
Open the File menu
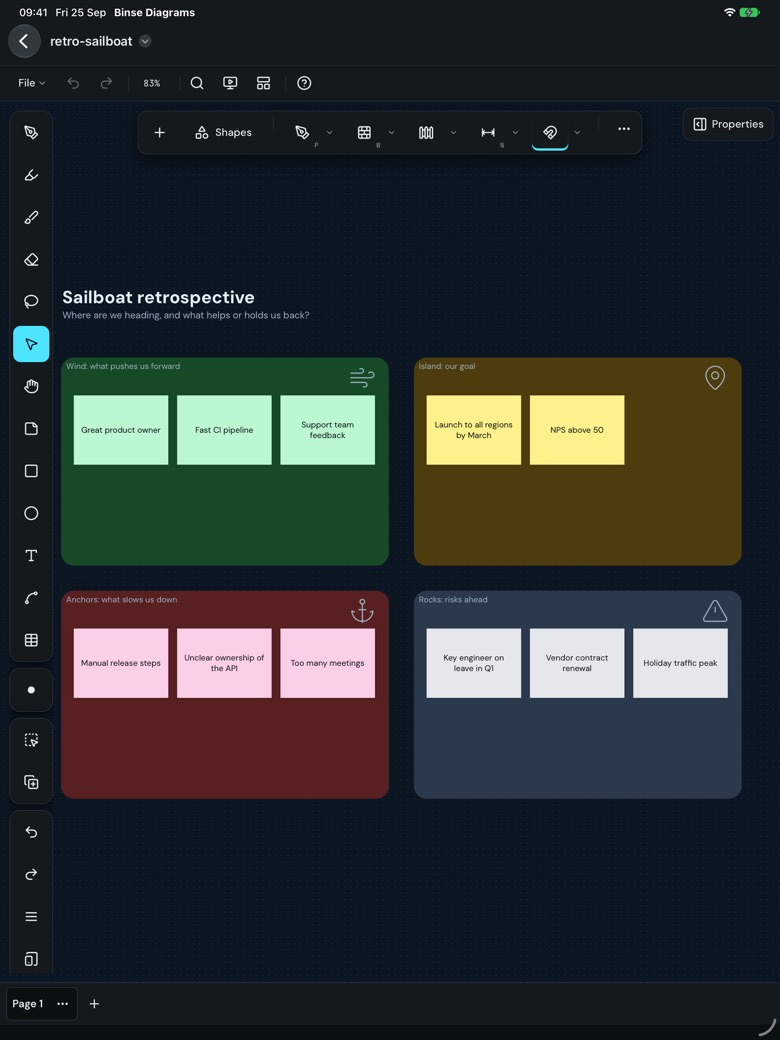31,83
